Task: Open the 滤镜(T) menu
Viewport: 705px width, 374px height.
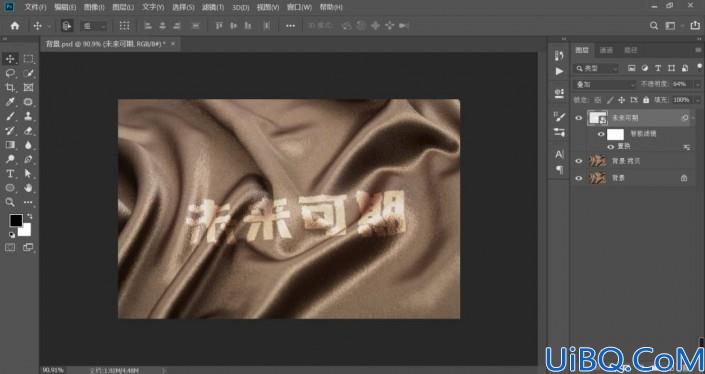Action: tap(213, 8)
